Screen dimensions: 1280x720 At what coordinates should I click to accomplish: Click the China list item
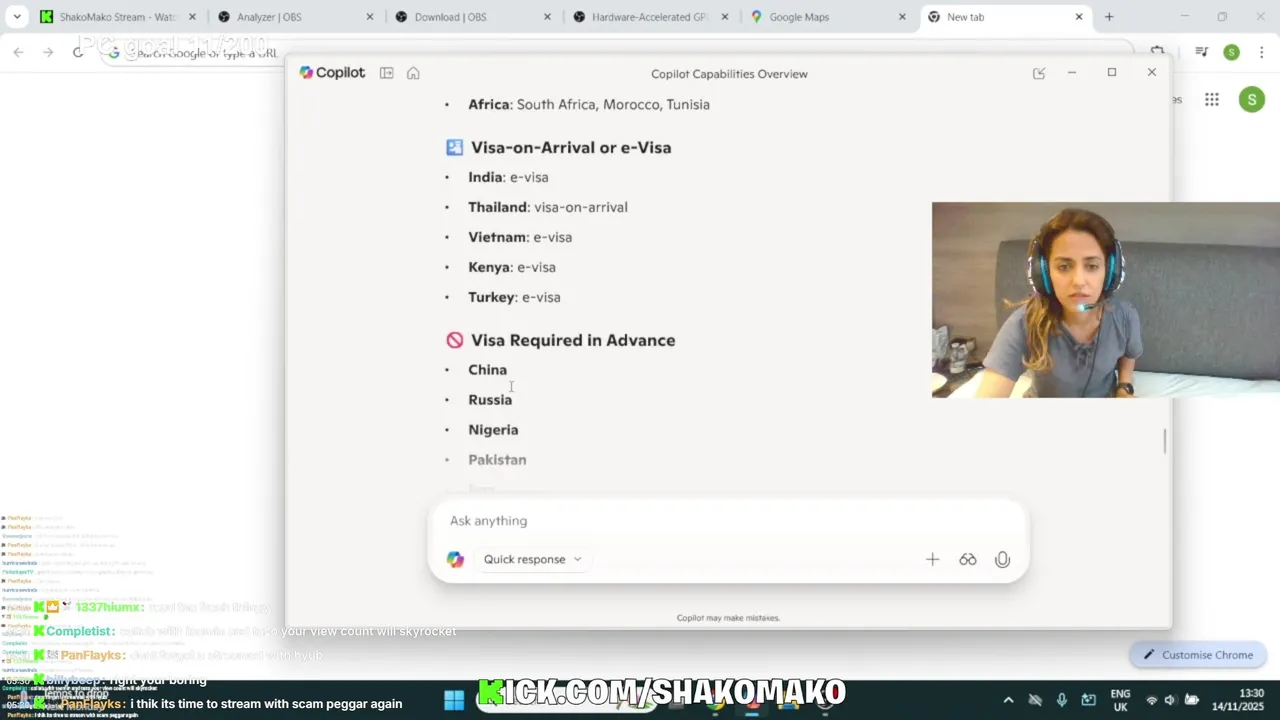487,370
